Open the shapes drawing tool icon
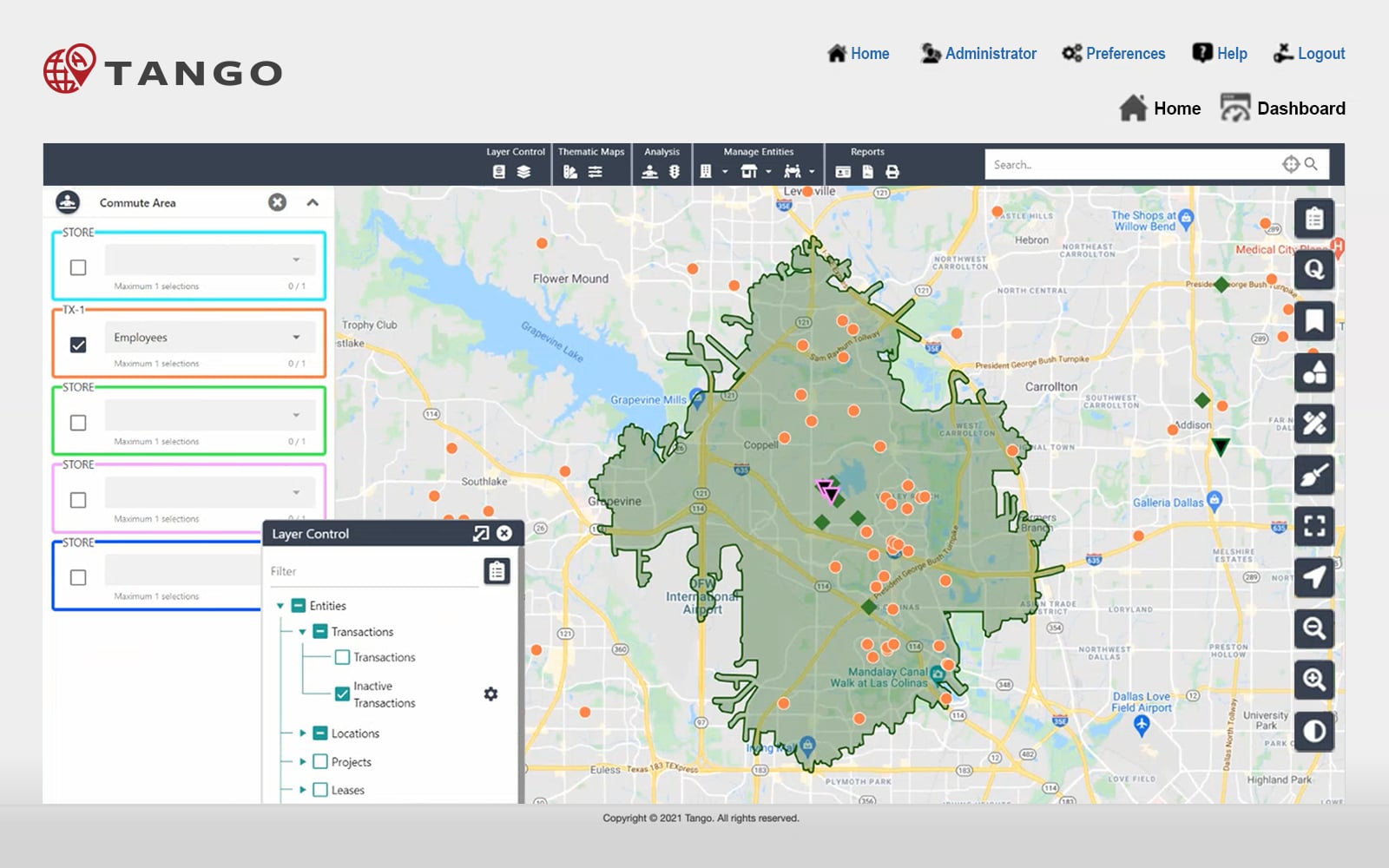 [1314, 372]
